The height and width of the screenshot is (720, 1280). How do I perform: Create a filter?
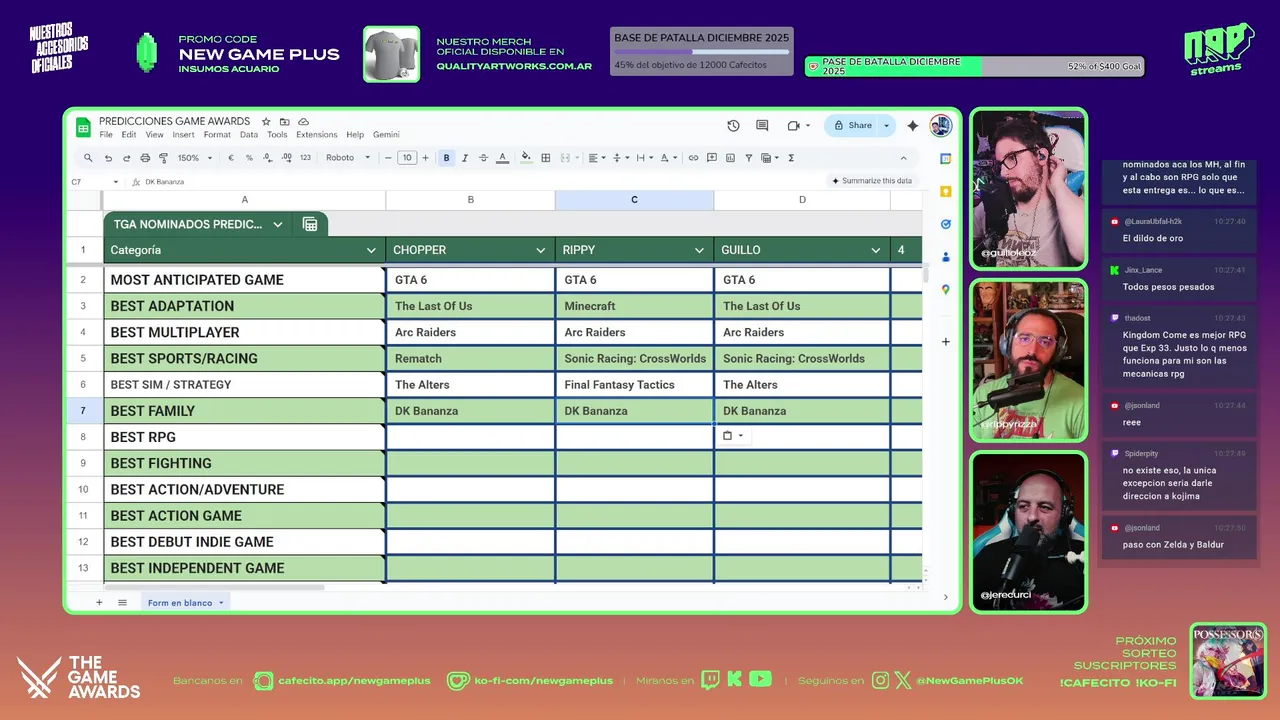click(748, 158)
